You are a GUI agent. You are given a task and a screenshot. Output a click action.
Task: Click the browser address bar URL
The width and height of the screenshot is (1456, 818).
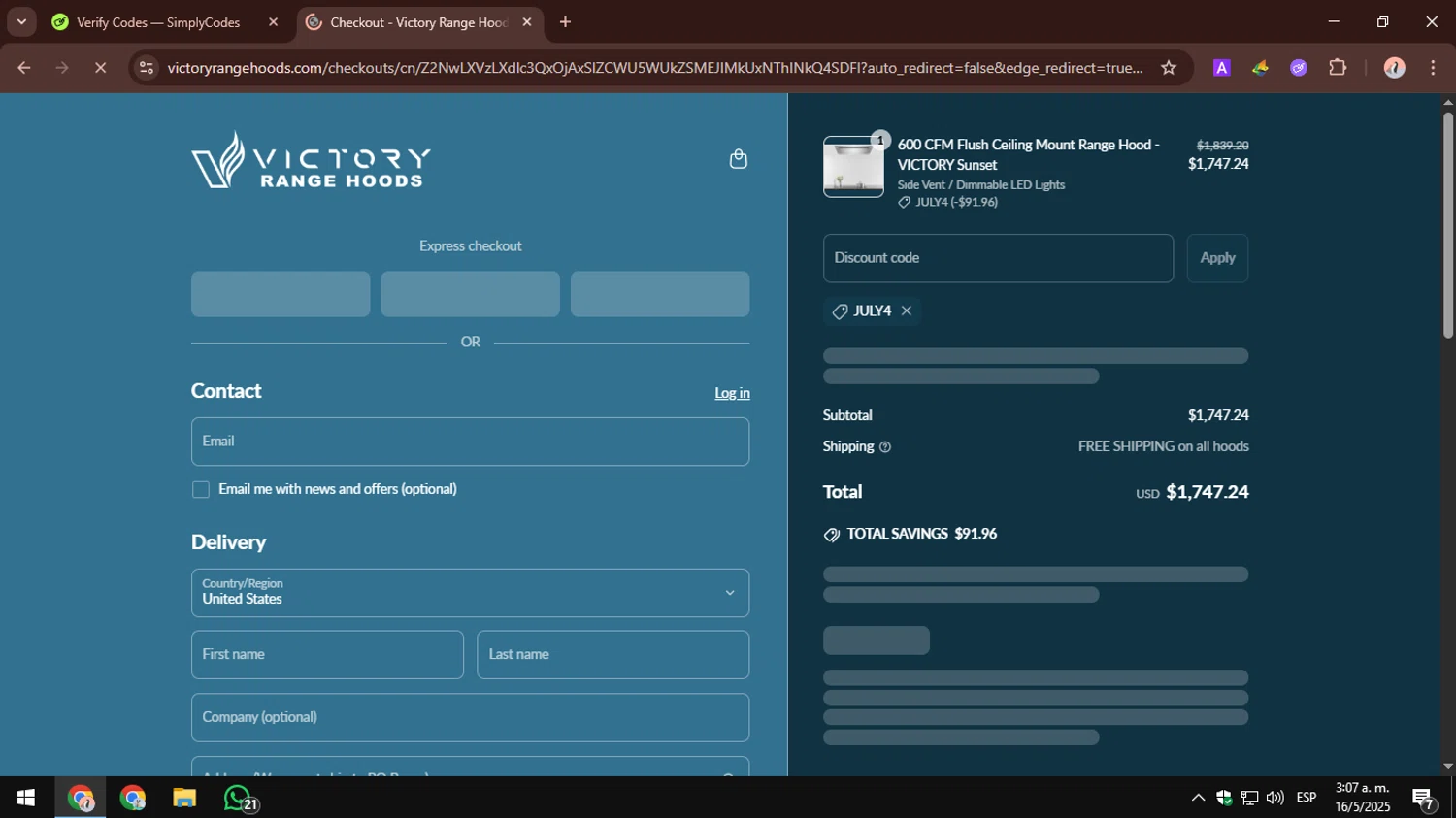(x=654, y=68)
